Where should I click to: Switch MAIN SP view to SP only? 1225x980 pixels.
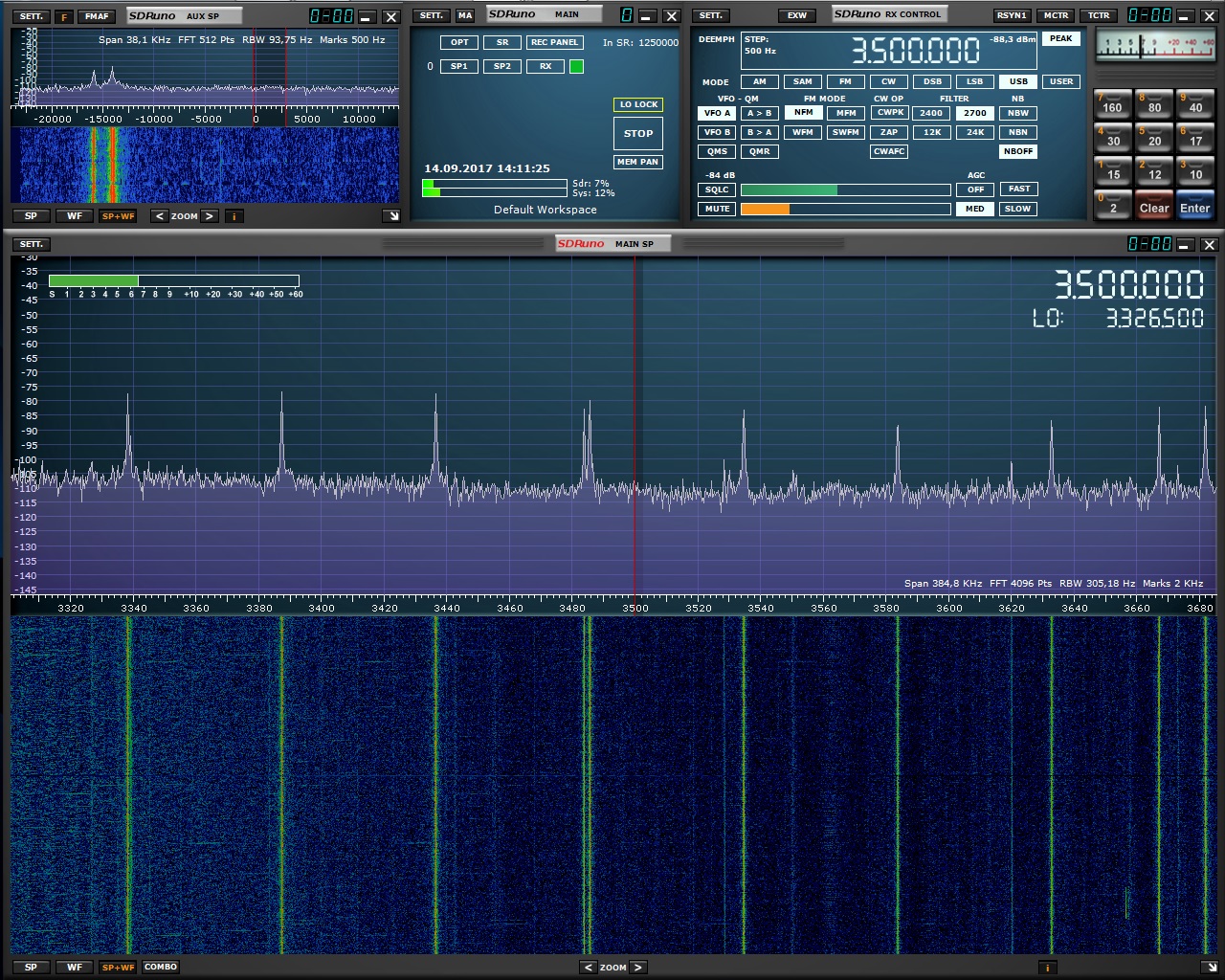pyautogui.click(x=31, y=967)
